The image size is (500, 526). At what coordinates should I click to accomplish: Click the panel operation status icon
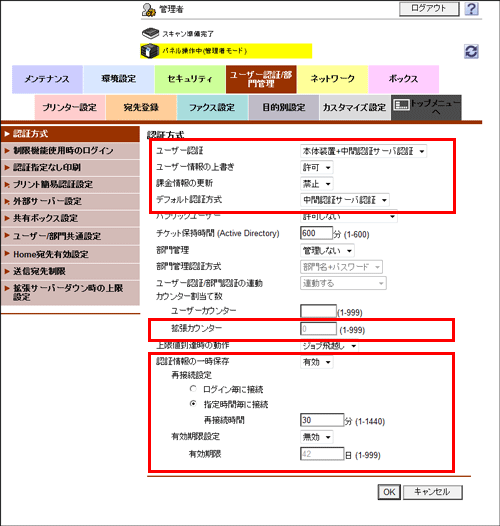149,51
